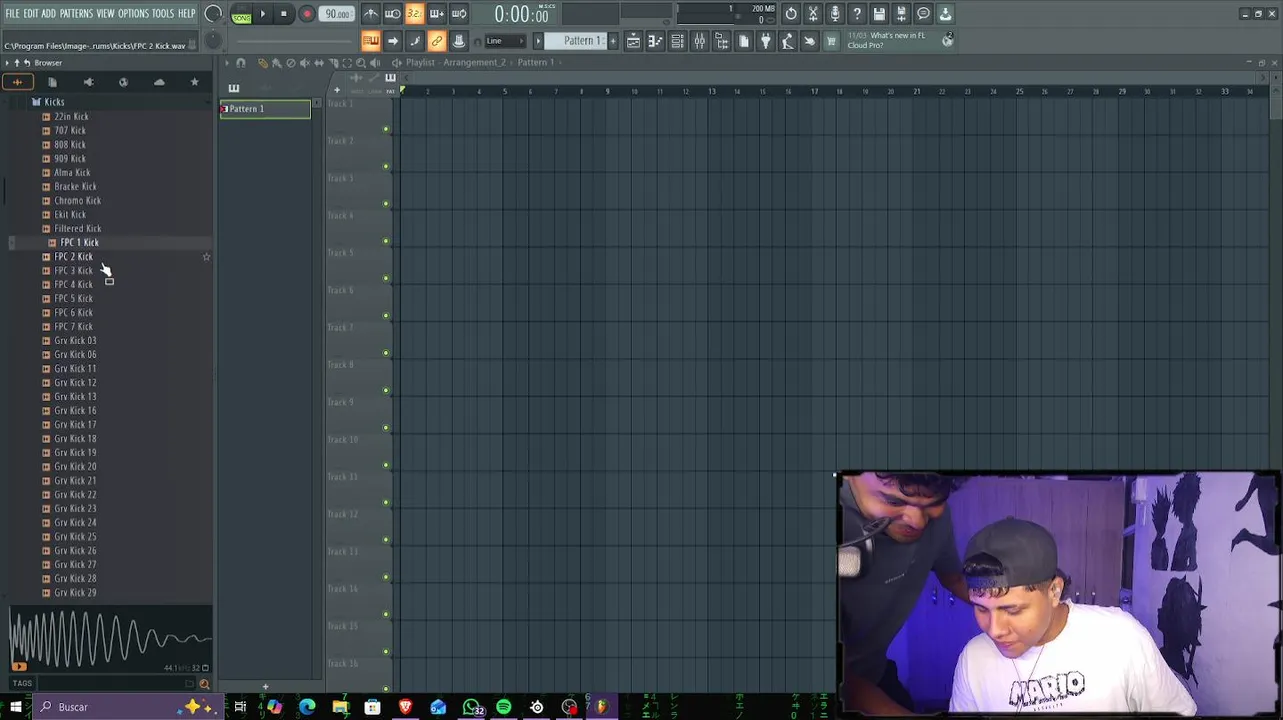Toggle the 3-2-1 countdown before recording
This screenshot has width=1283, height=720.
pos(414,14)
